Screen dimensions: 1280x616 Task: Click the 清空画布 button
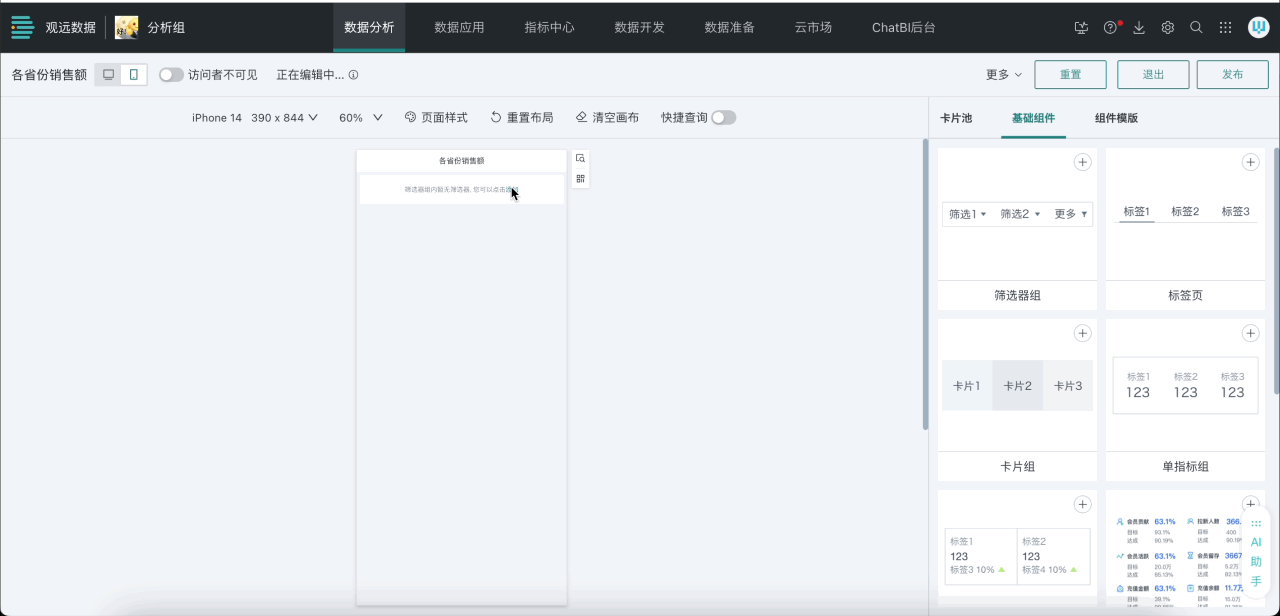607,118
